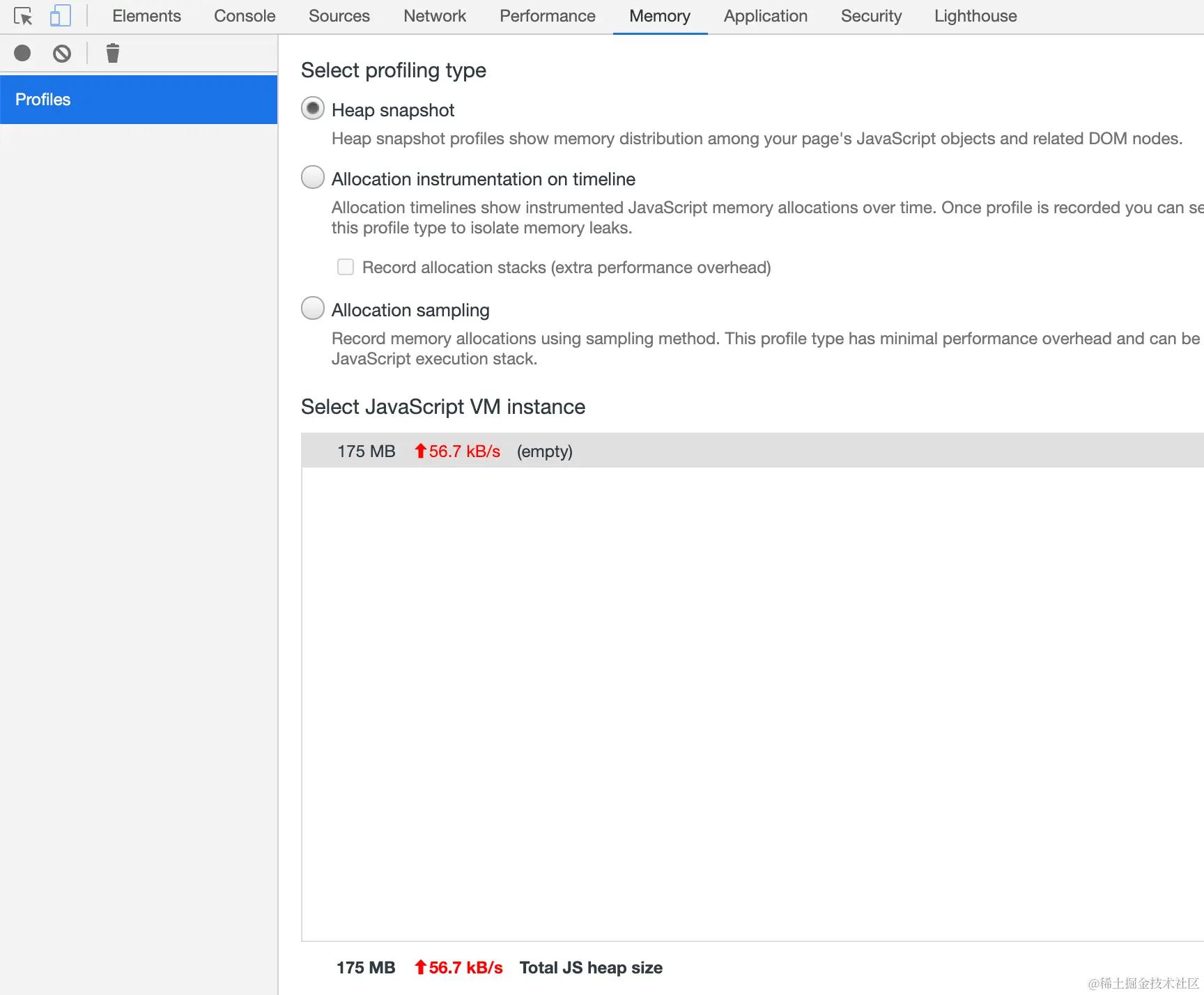Click the inspect element picker icon
1204x995 pixels.
pyautogui.click(x=23, y=16)
